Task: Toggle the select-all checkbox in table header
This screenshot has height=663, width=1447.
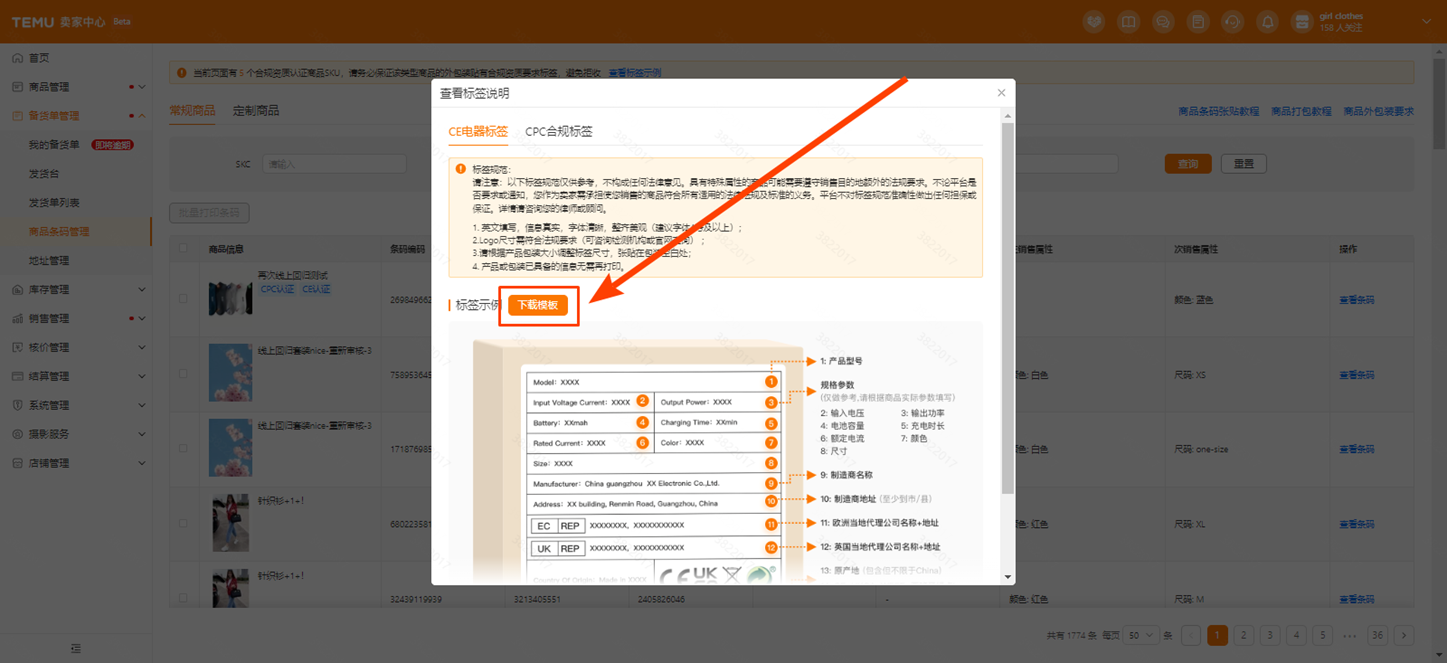Action: (x=182, y=249)
